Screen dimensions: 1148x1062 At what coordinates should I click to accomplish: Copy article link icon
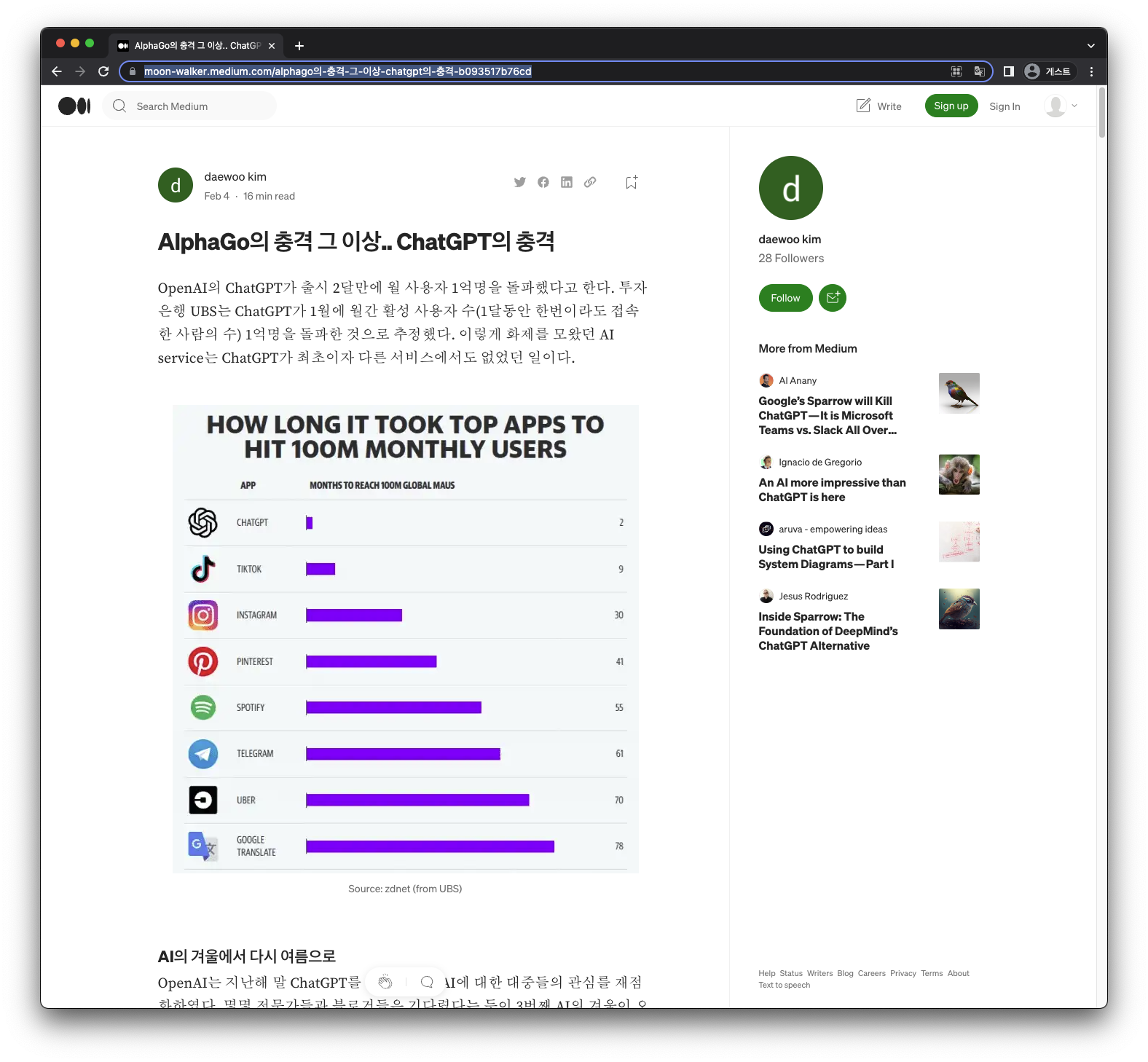(590, 182)
